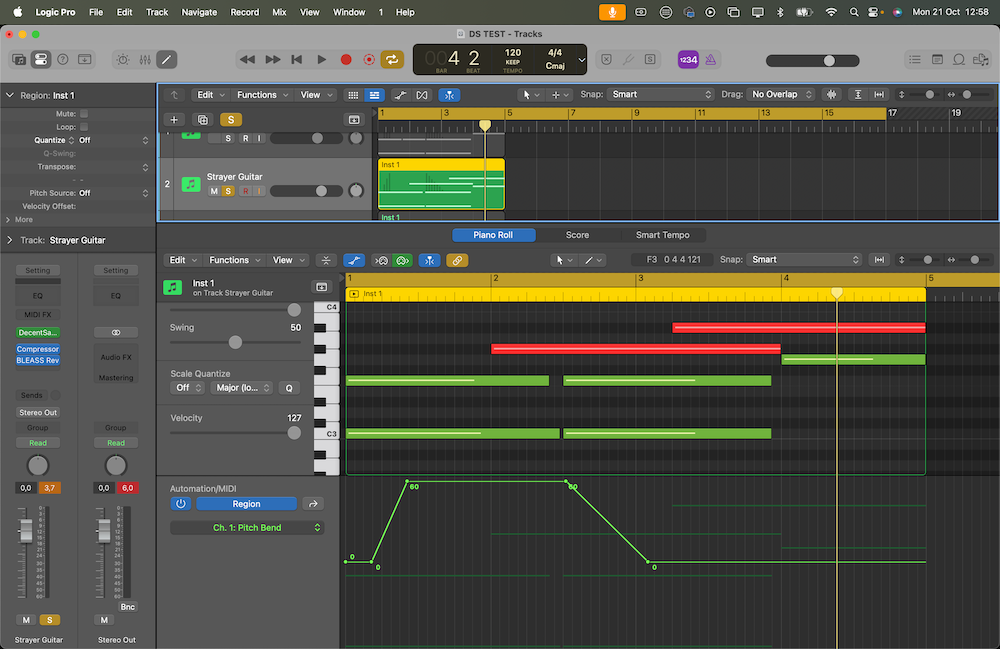Toggle the Editors pencil button
This screenshot has height=649, width=1000.
point(166,59)
